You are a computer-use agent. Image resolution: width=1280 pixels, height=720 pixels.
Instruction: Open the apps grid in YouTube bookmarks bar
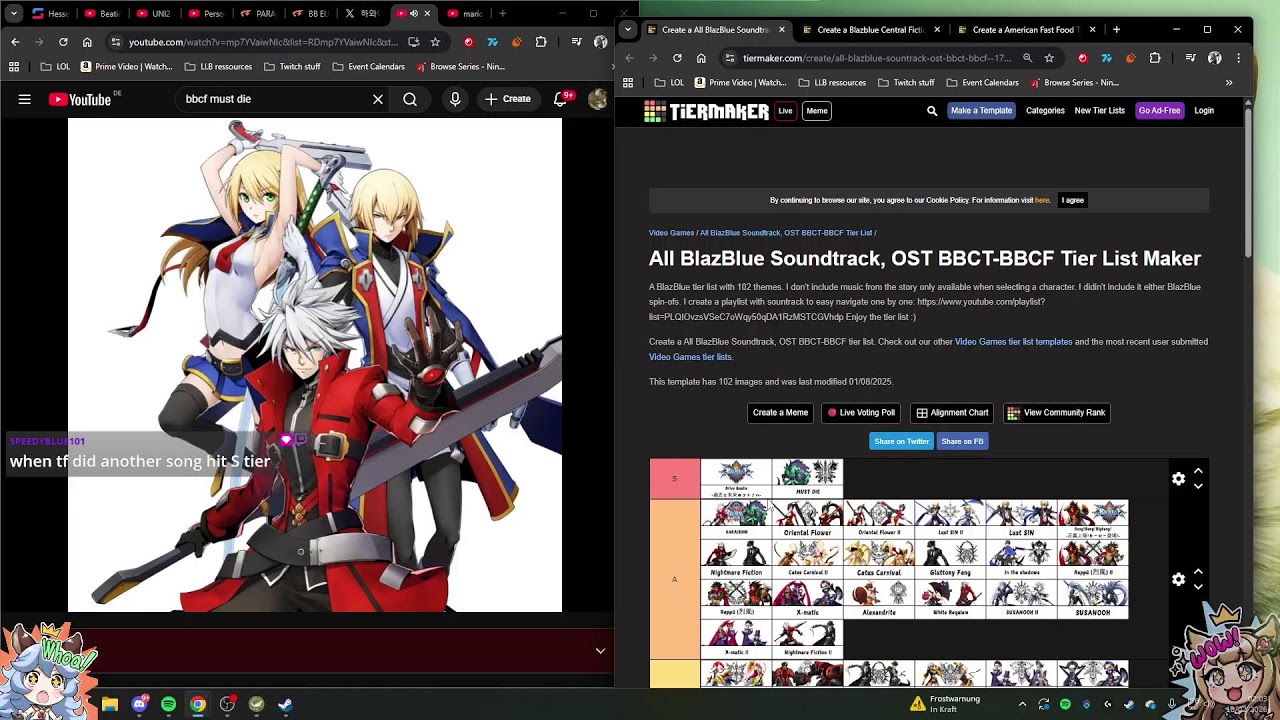(x=14, y=67)
